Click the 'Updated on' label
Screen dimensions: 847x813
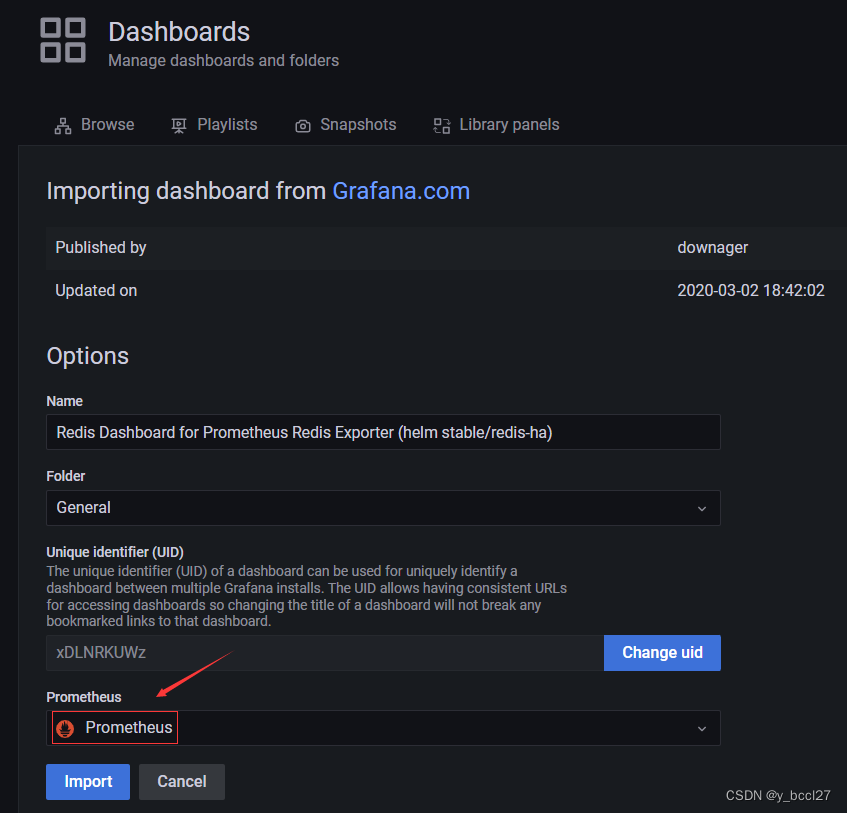coord(96,291)
